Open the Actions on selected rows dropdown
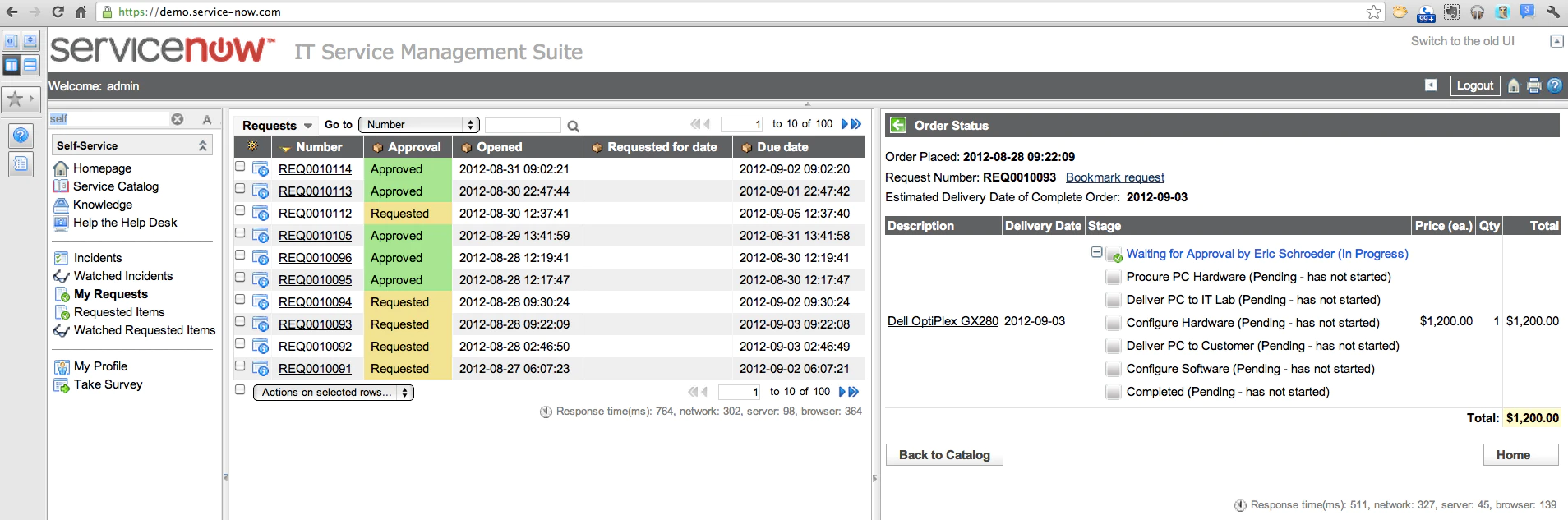The width and height of the screenshot is (1568, 520). 334,393
